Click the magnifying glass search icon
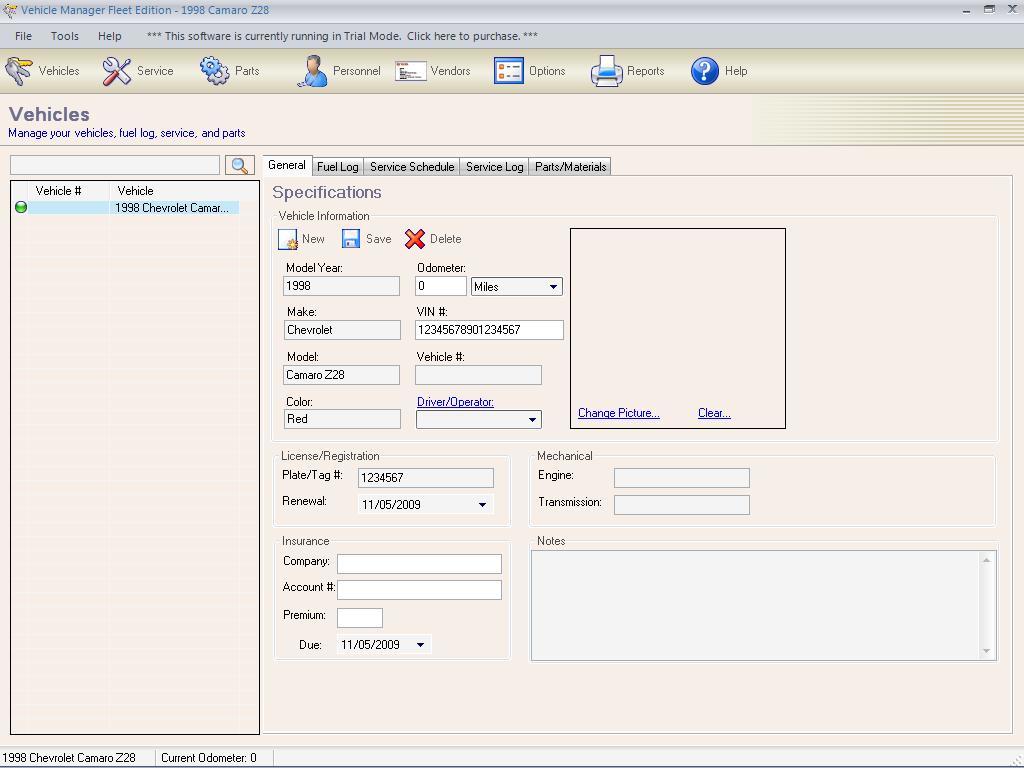 coord(239,164)
